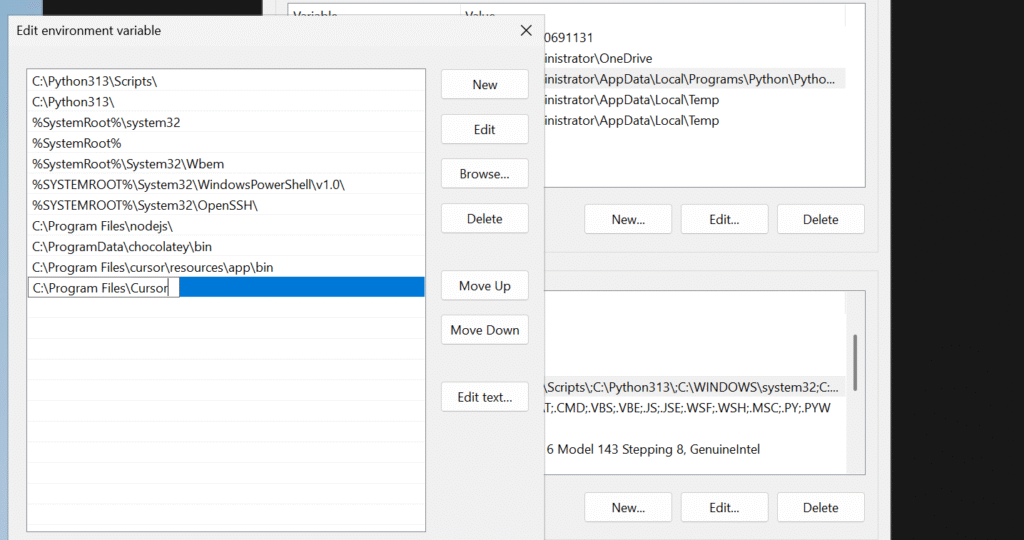Select the %SystemRoot%\system32 entry
The width and height of the screenshot is (1024, 540).
tap(226, 122)
